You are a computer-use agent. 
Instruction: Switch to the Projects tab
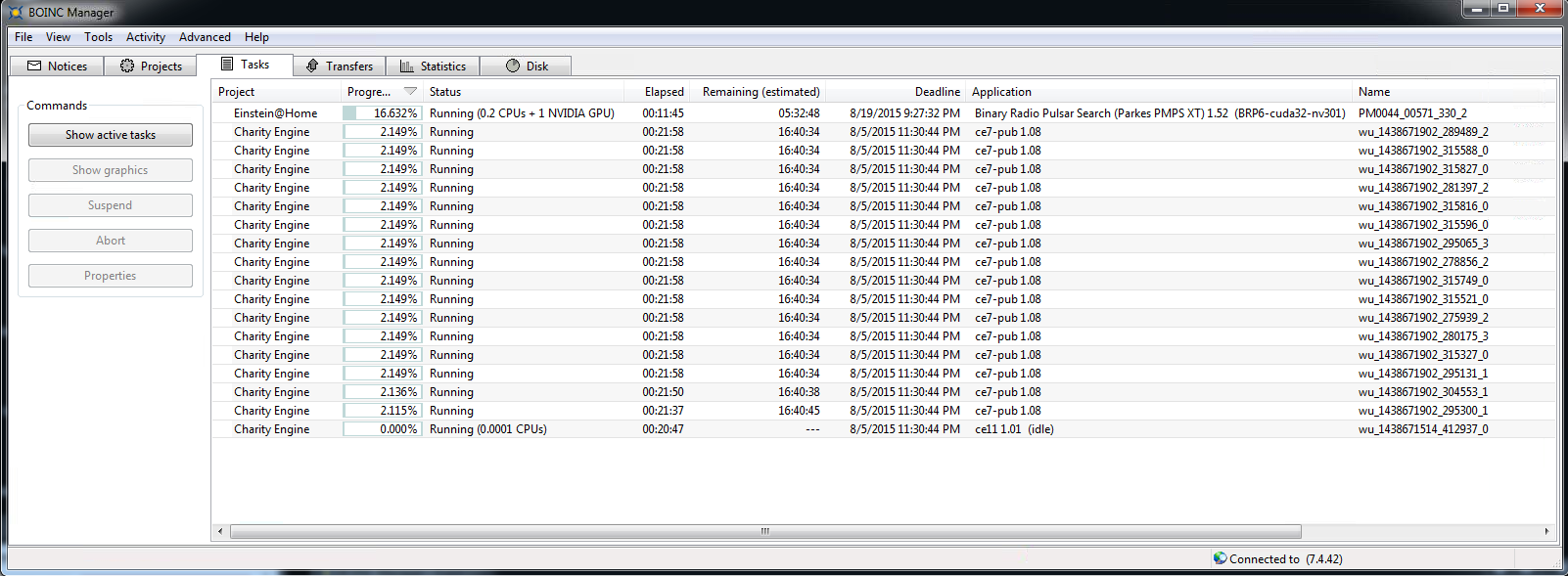(x=151, y=66)
